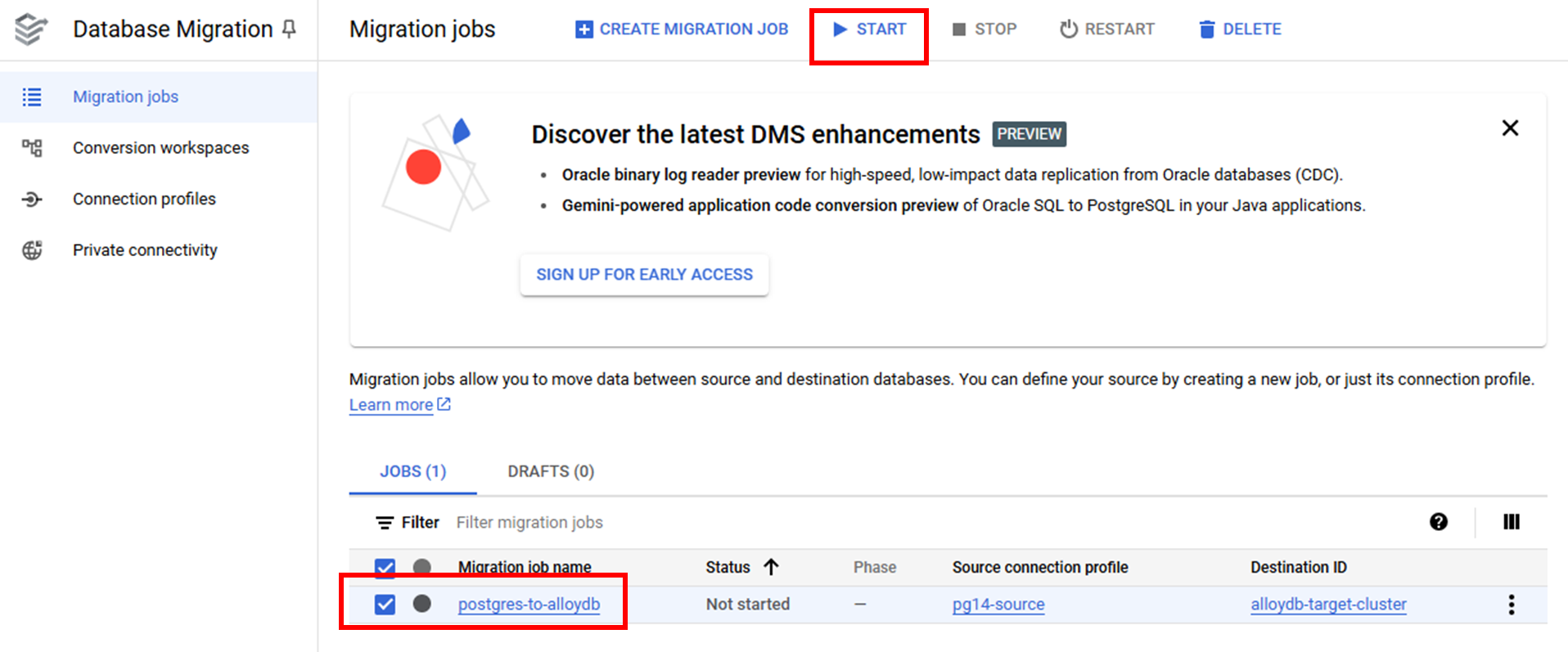Click the Status column header
Screen dimensions: 1568x652
728,568
